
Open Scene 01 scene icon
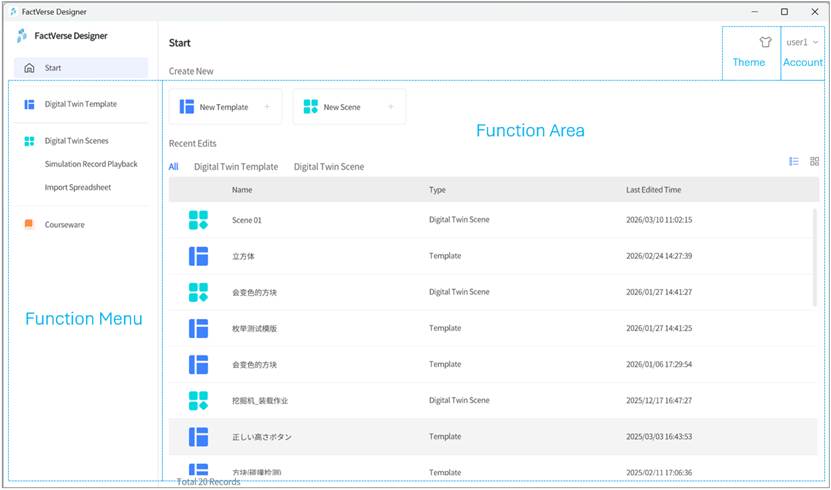pyautogui.click(x=199, y=220)
